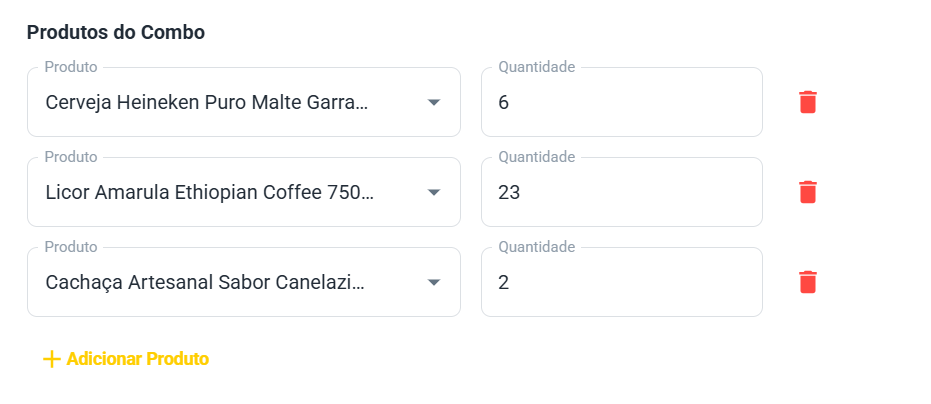Click the Cachaça Artesanal Sabor Canelazi text
931x404 pixels.
tap(205, 282)
